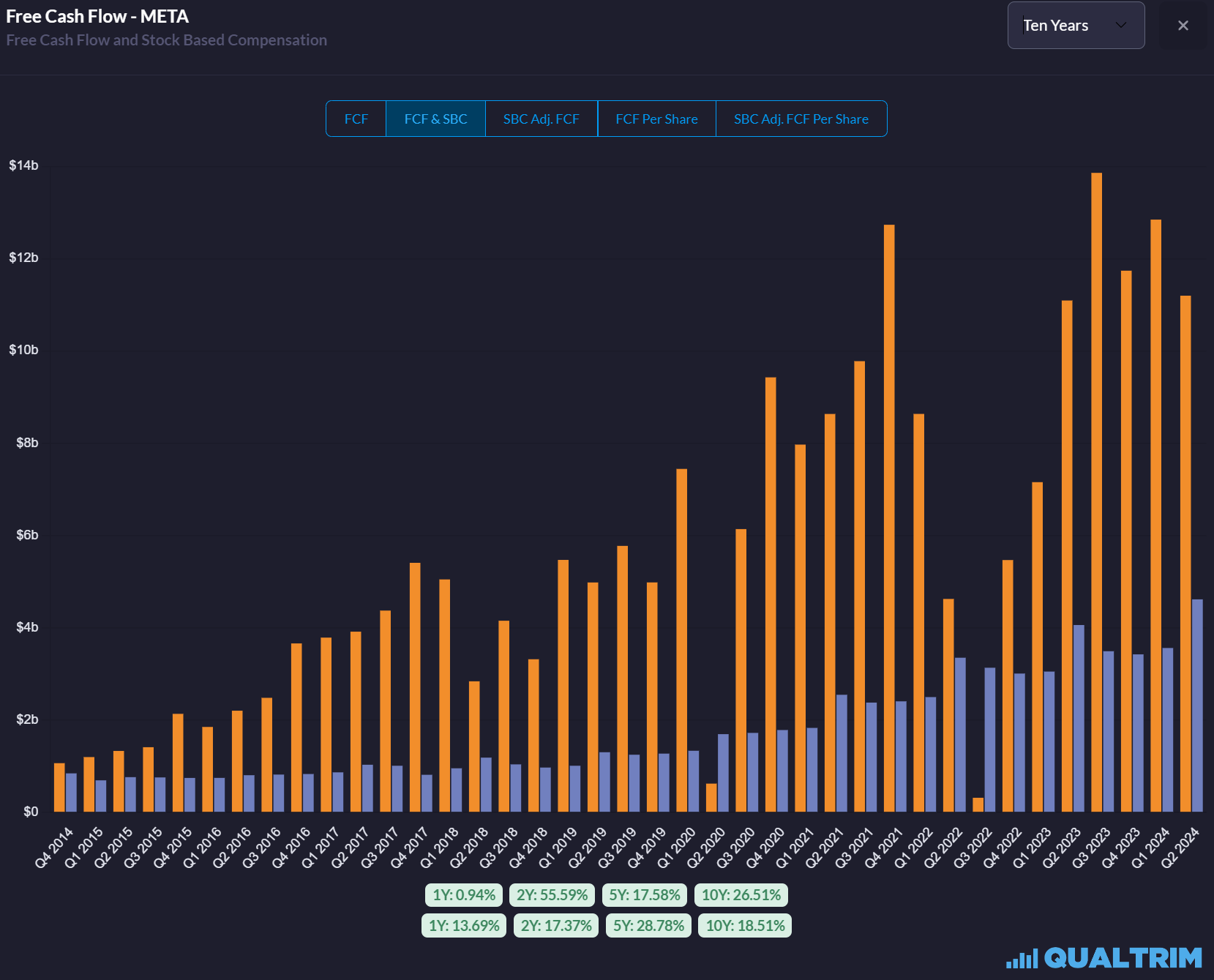
Task: Click the Q4 2014 axis label
Action: click(x=55, y=847)
